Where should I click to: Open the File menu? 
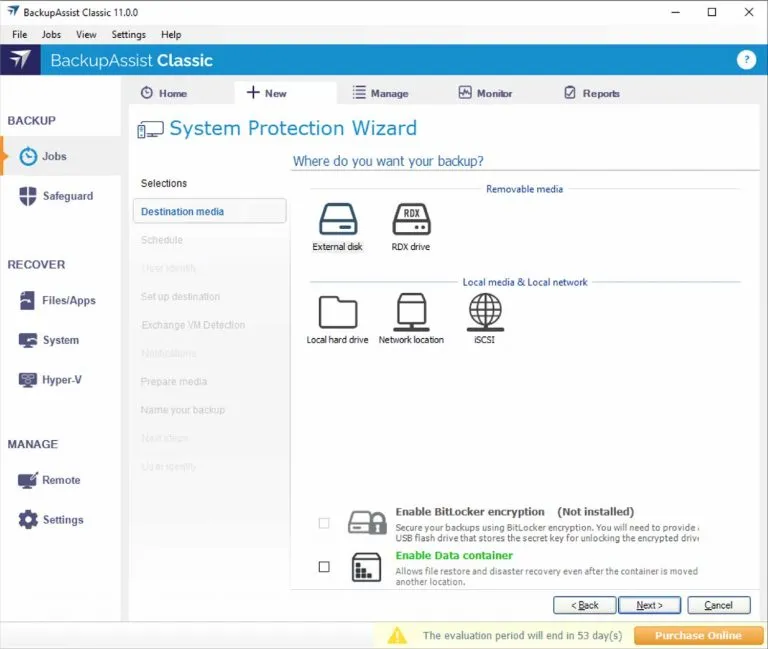coord(20,34)
